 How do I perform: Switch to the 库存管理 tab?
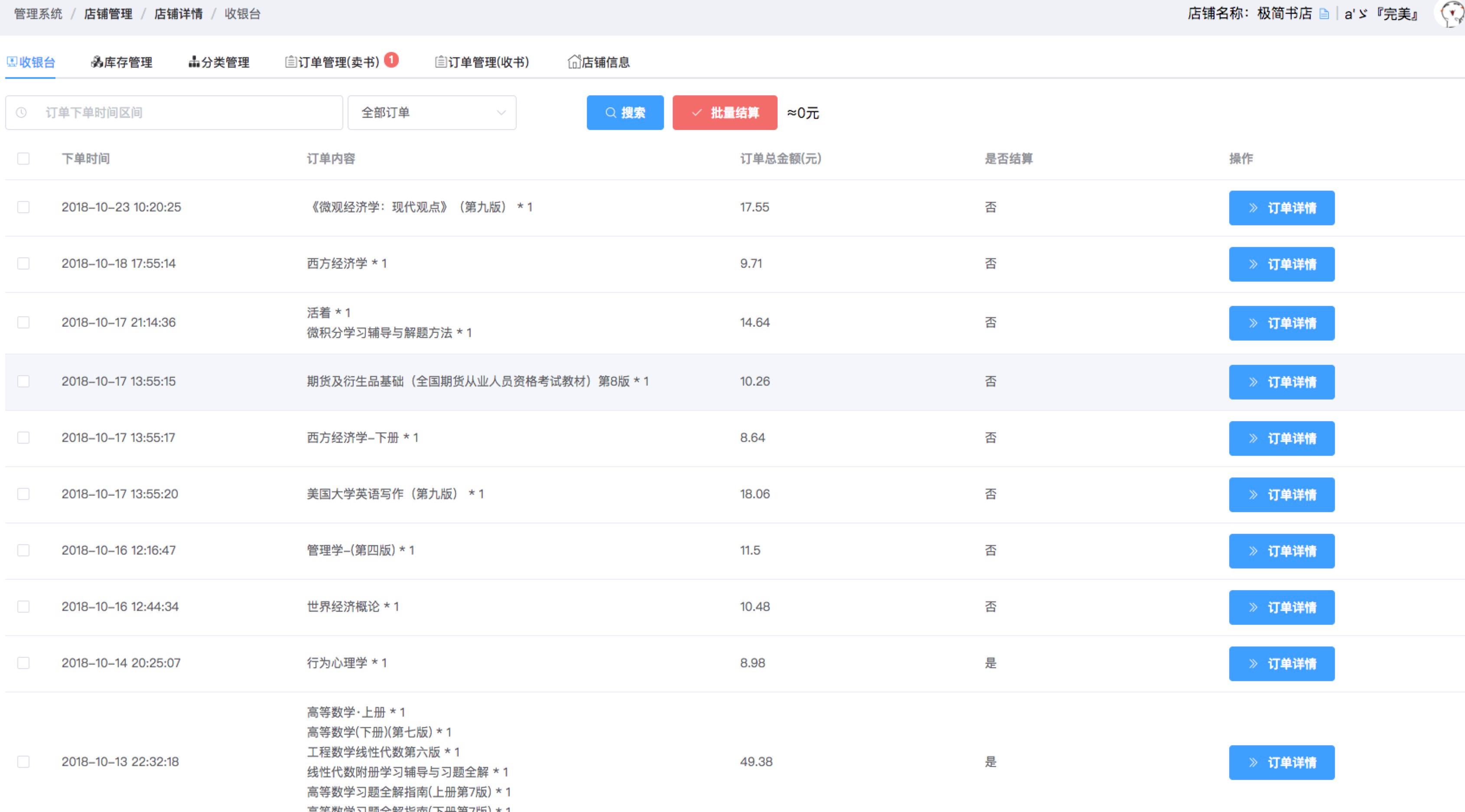pos(122,62)
